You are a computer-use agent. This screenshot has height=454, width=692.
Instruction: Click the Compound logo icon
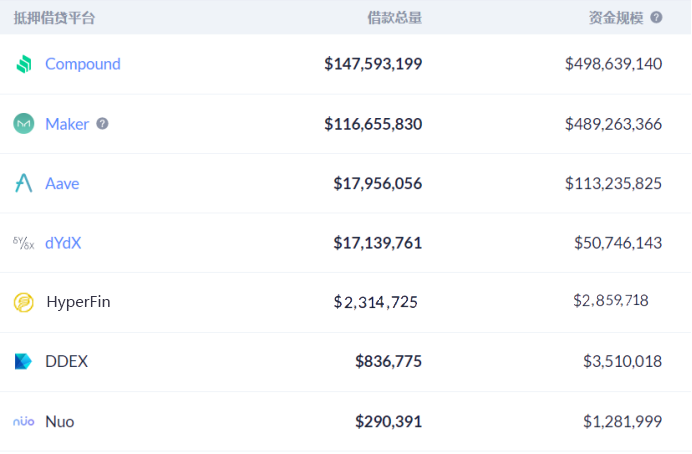(24, 64)
